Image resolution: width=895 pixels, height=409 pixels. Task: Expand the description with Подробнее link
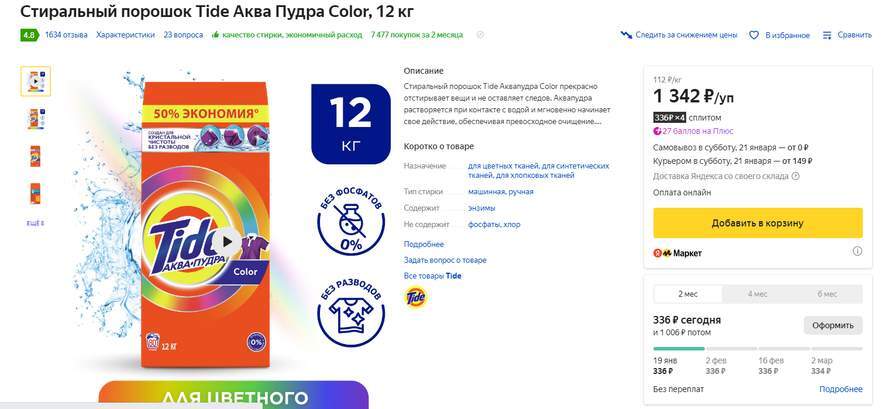(x=424, y=244)
